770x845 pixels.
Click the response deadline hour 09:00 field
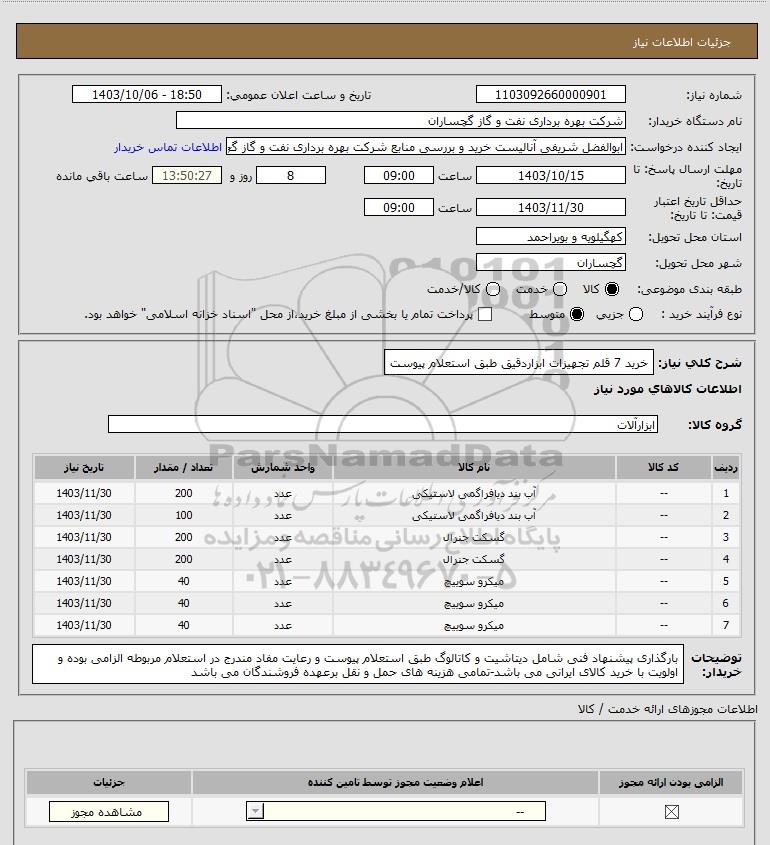[399, 176]
